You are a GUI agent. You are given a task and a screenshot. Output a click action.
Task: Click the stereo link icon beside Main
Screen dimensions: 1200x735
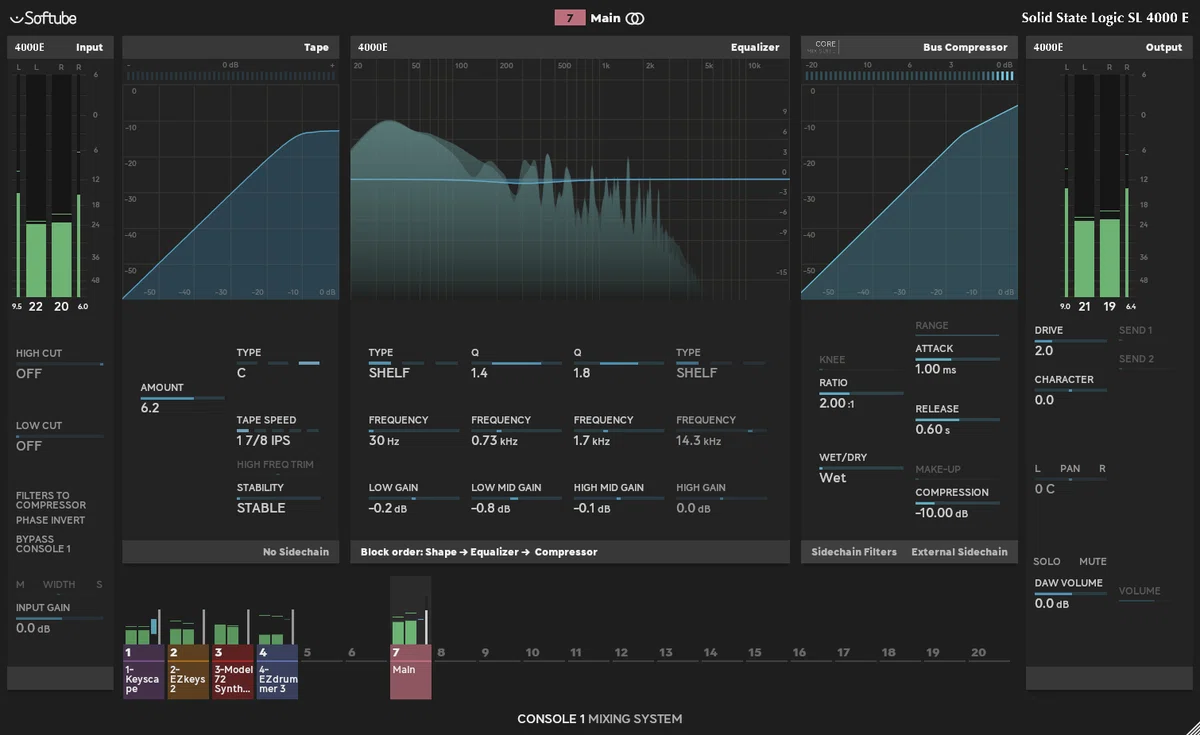tap(635, 18)
